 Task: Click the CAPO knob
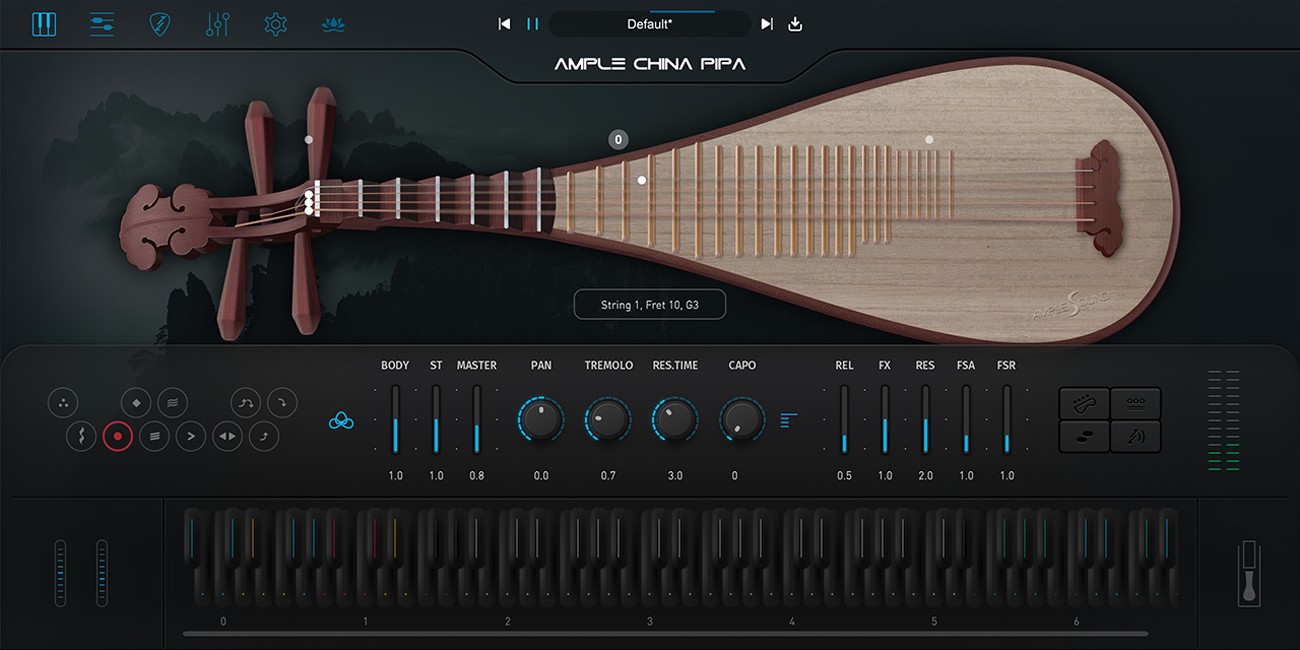[742, 420]
